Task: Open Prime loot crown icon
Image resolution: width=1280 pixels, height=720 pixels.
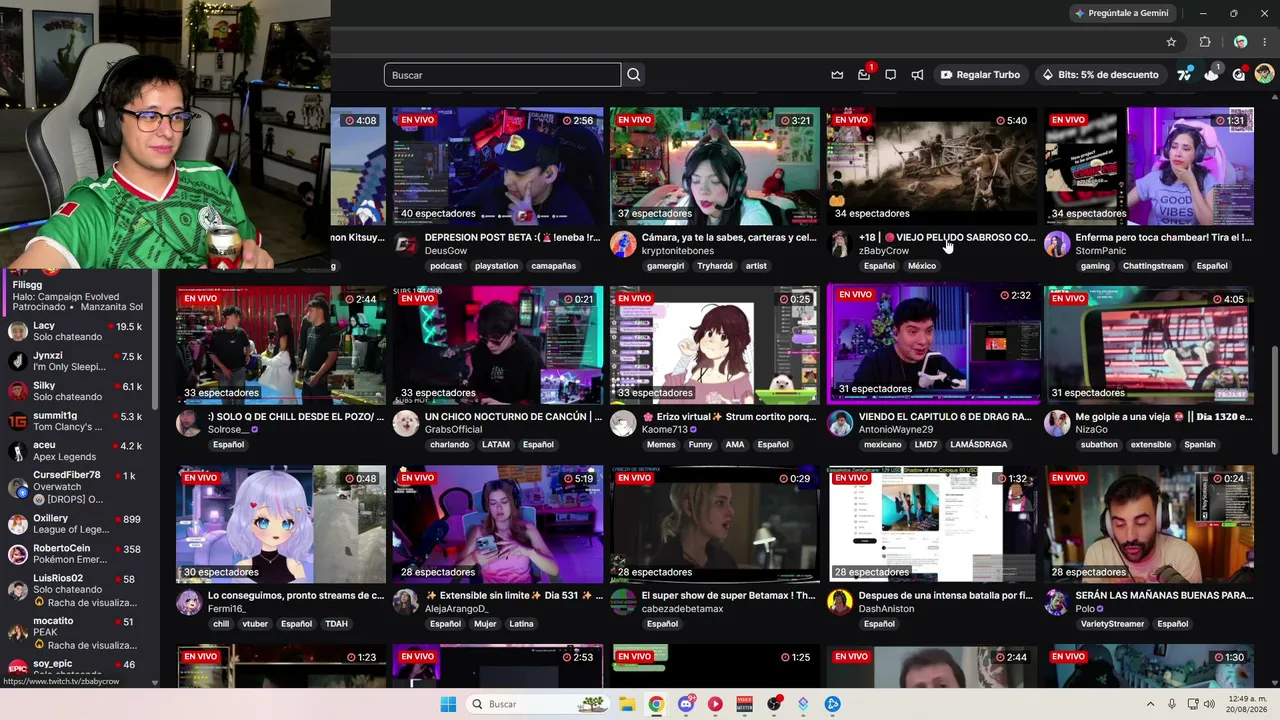Action: coord(837,75)
